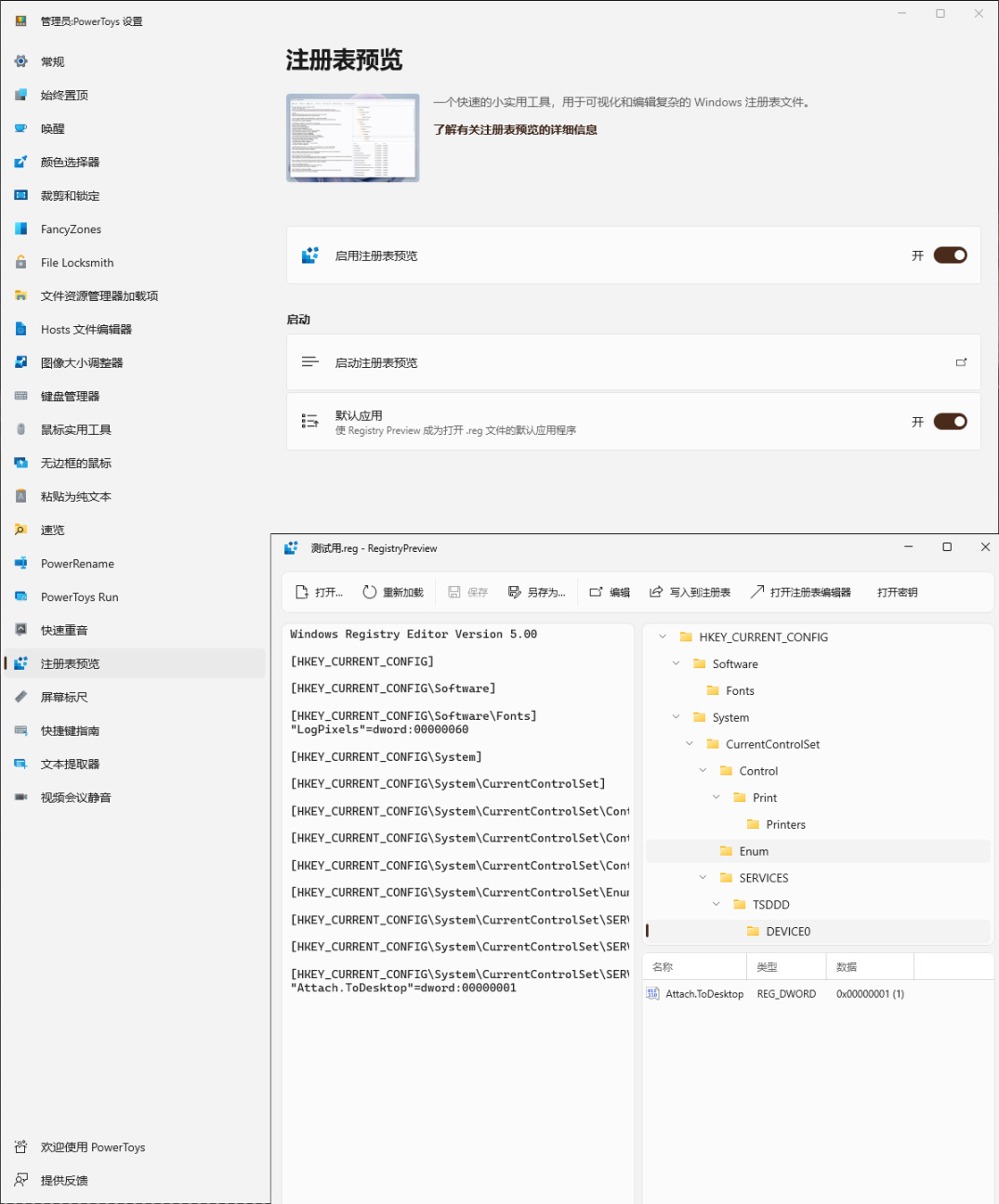Launch 启动注册表预览 with its open icon
This screenshot has height=1204, width=999.
[961, 362]
